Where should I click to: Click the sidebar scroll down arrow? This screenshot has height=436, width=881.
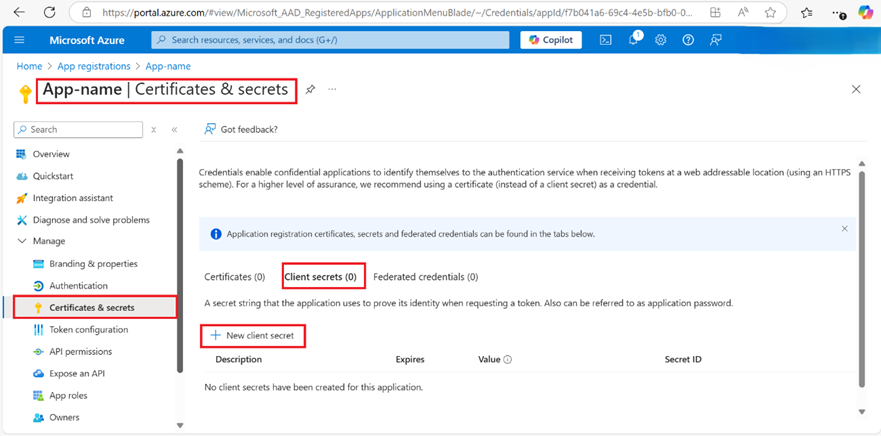tap(180, 425)
